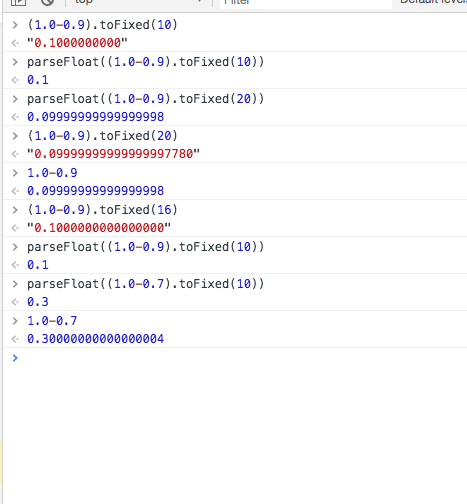Focus the console Filter input field
The image size is (467, 504).
(x=305, y=3)
